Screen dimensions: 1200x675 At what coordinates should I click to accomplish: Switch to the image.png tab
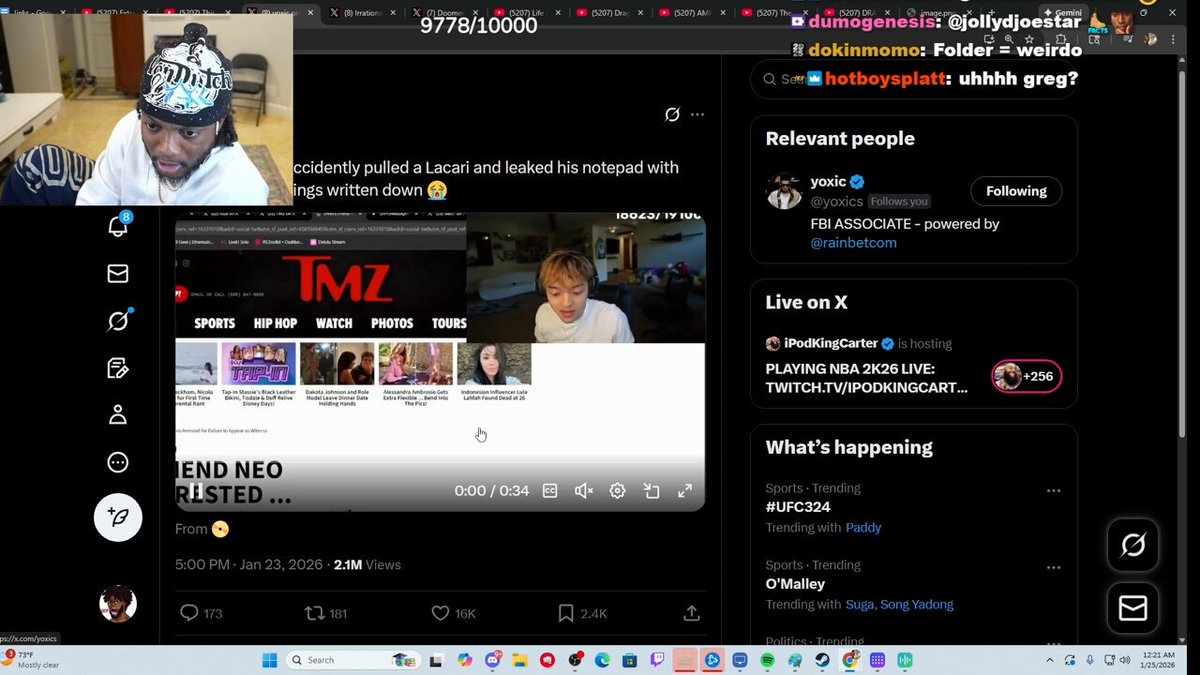[935, 13]
